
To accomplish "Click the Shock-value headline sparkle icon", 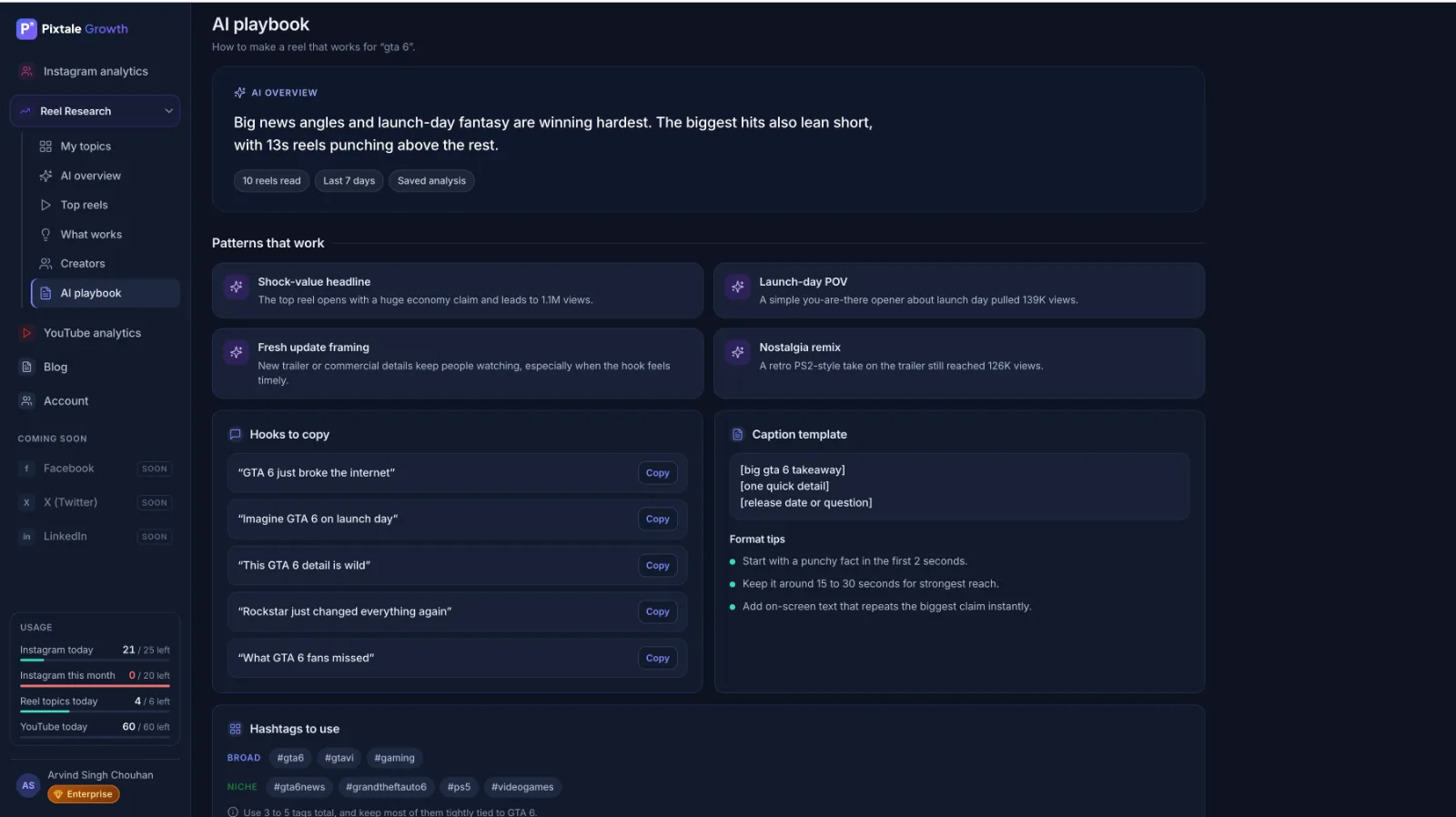I will [237, 287].
